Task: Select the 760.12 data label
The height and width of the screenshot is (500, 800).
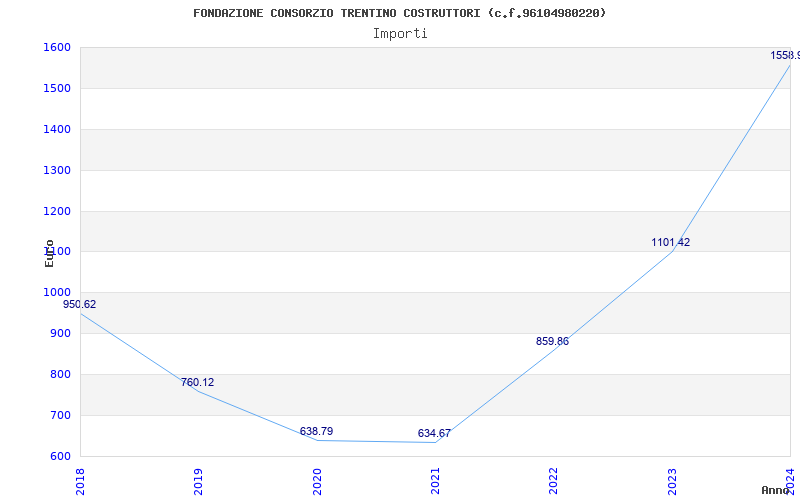Action: (197, 383)
